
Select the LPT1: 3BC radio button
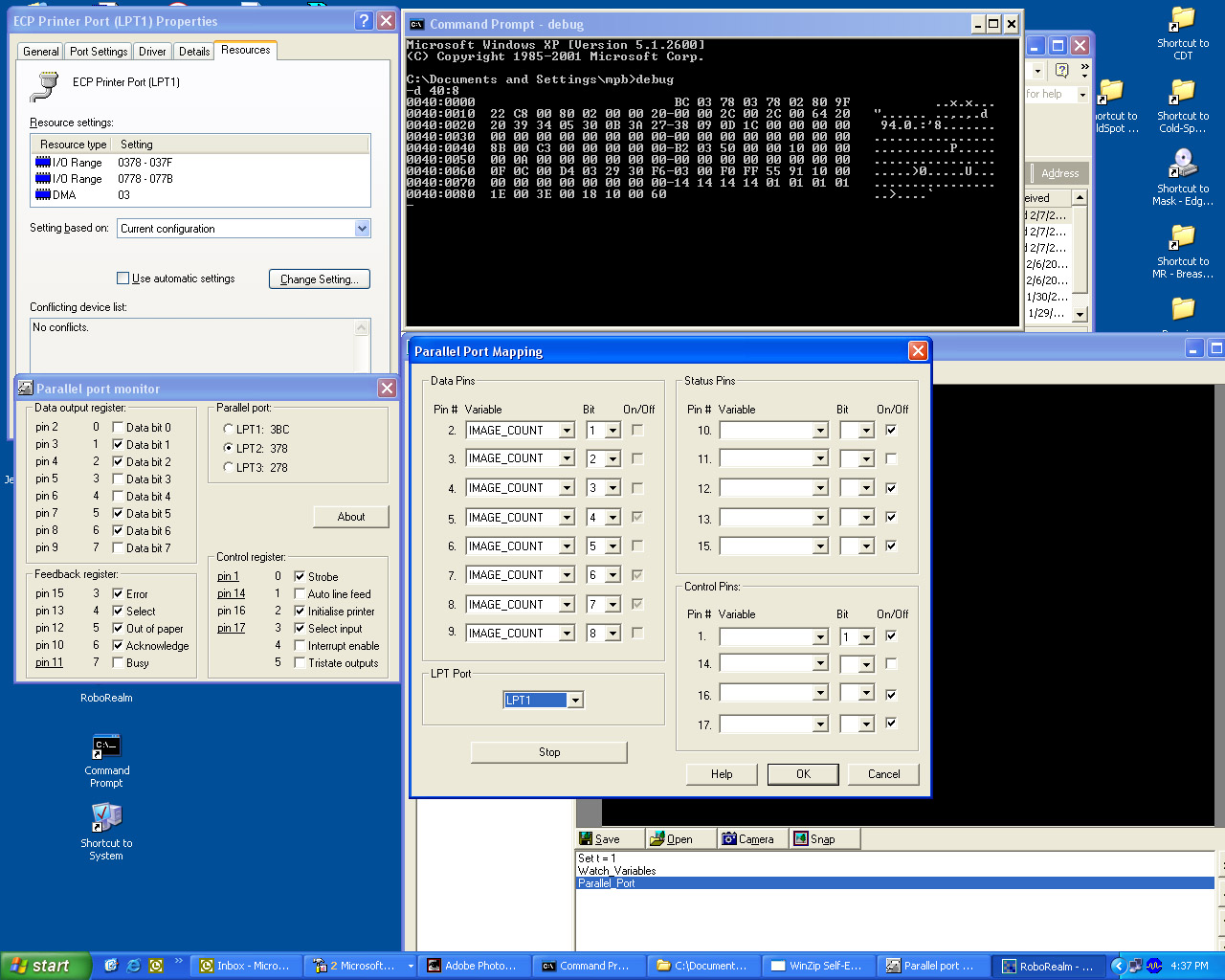tap(228, 429)
